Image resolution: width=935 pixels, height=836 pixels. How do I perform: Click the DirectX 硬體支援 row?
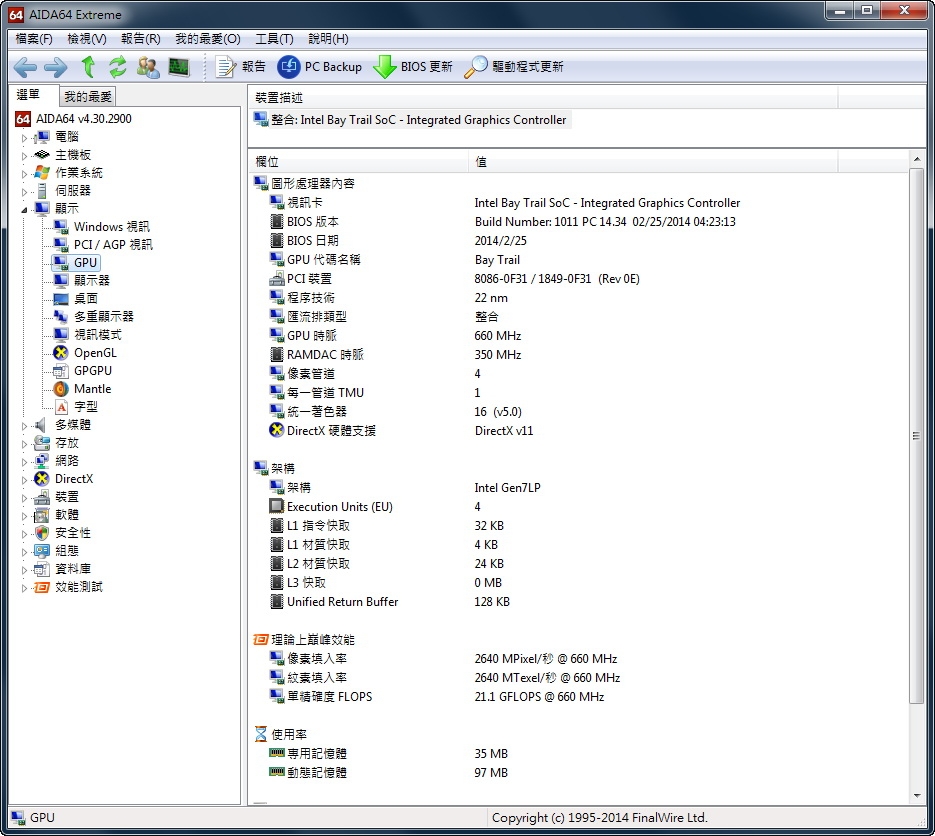coord(578,431)
